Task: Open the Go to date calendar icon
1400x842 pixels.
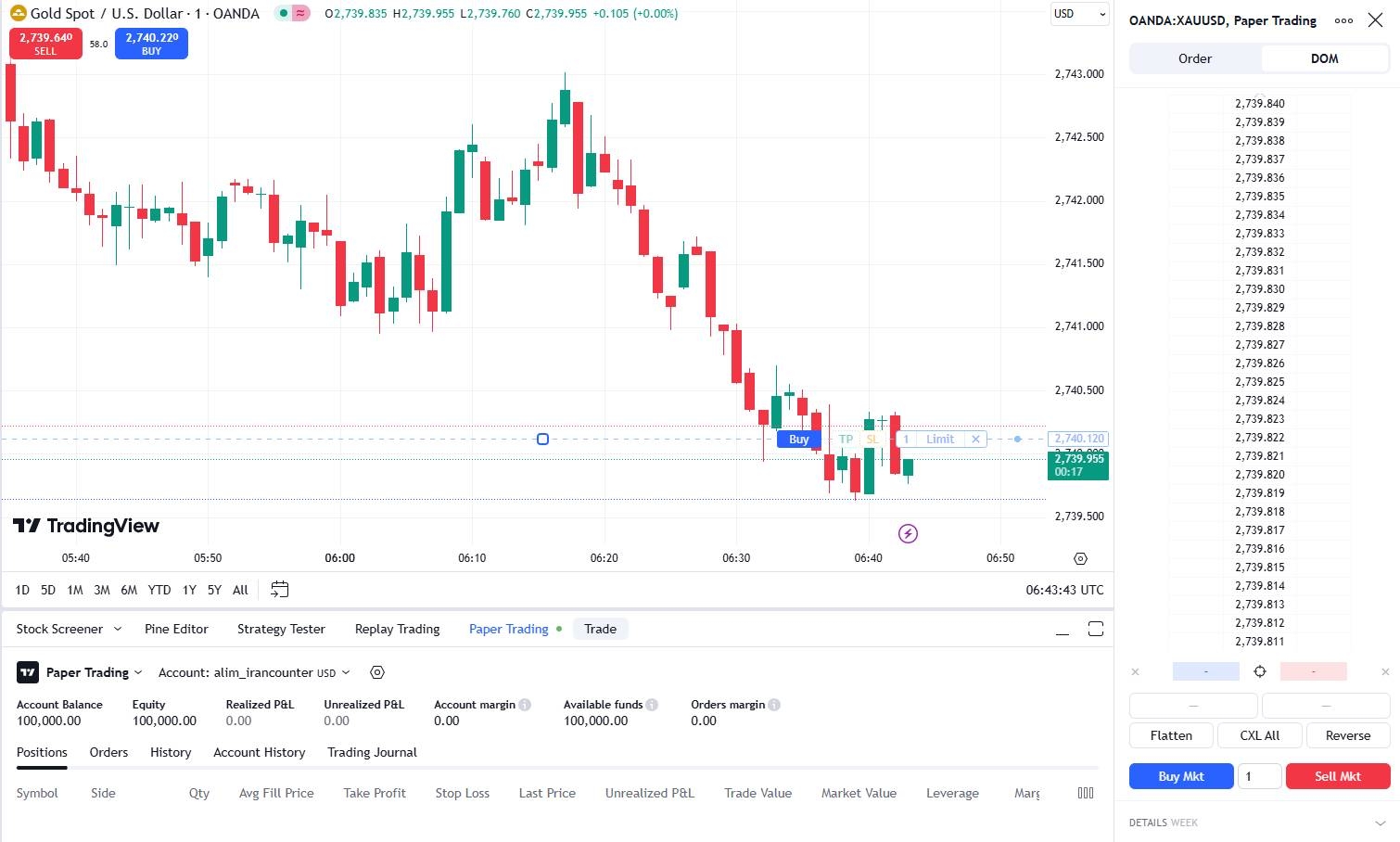Action: [279, 590]
